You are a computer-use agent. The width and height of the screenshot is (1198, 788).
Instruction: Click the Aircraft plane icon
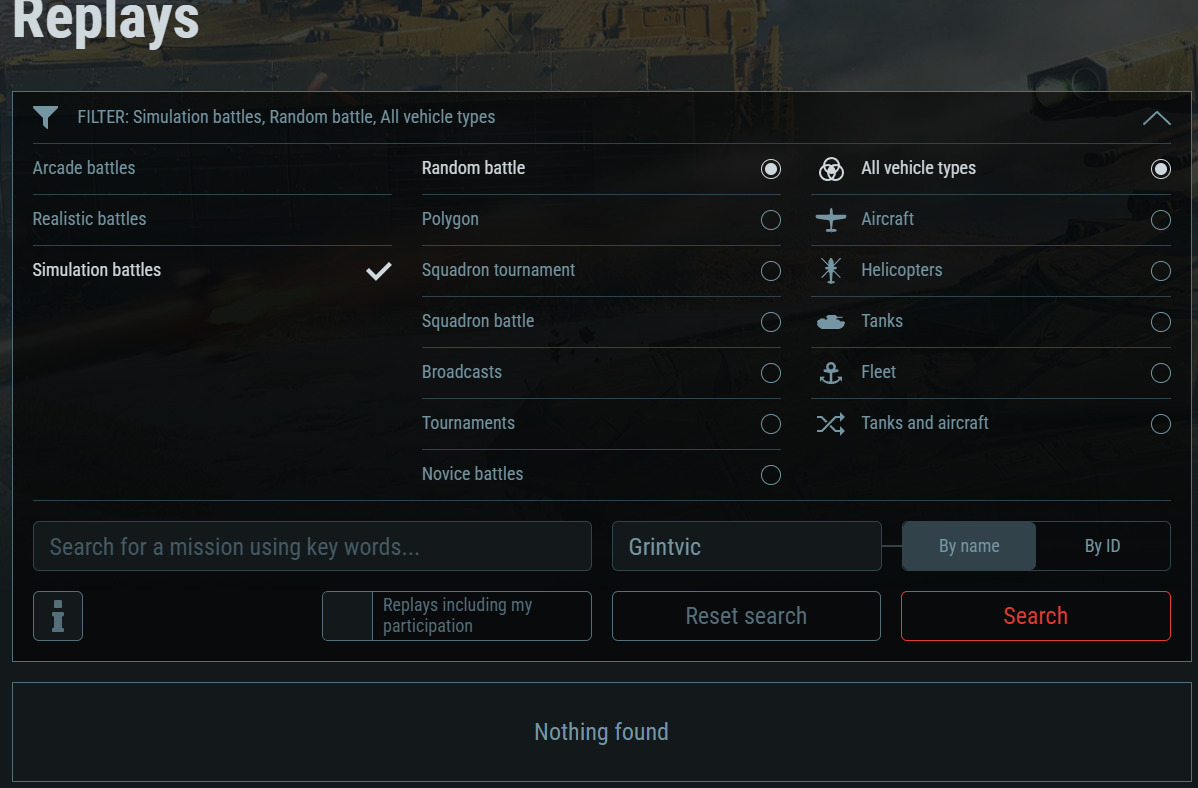pyautogui.click(x=831, y=220)
